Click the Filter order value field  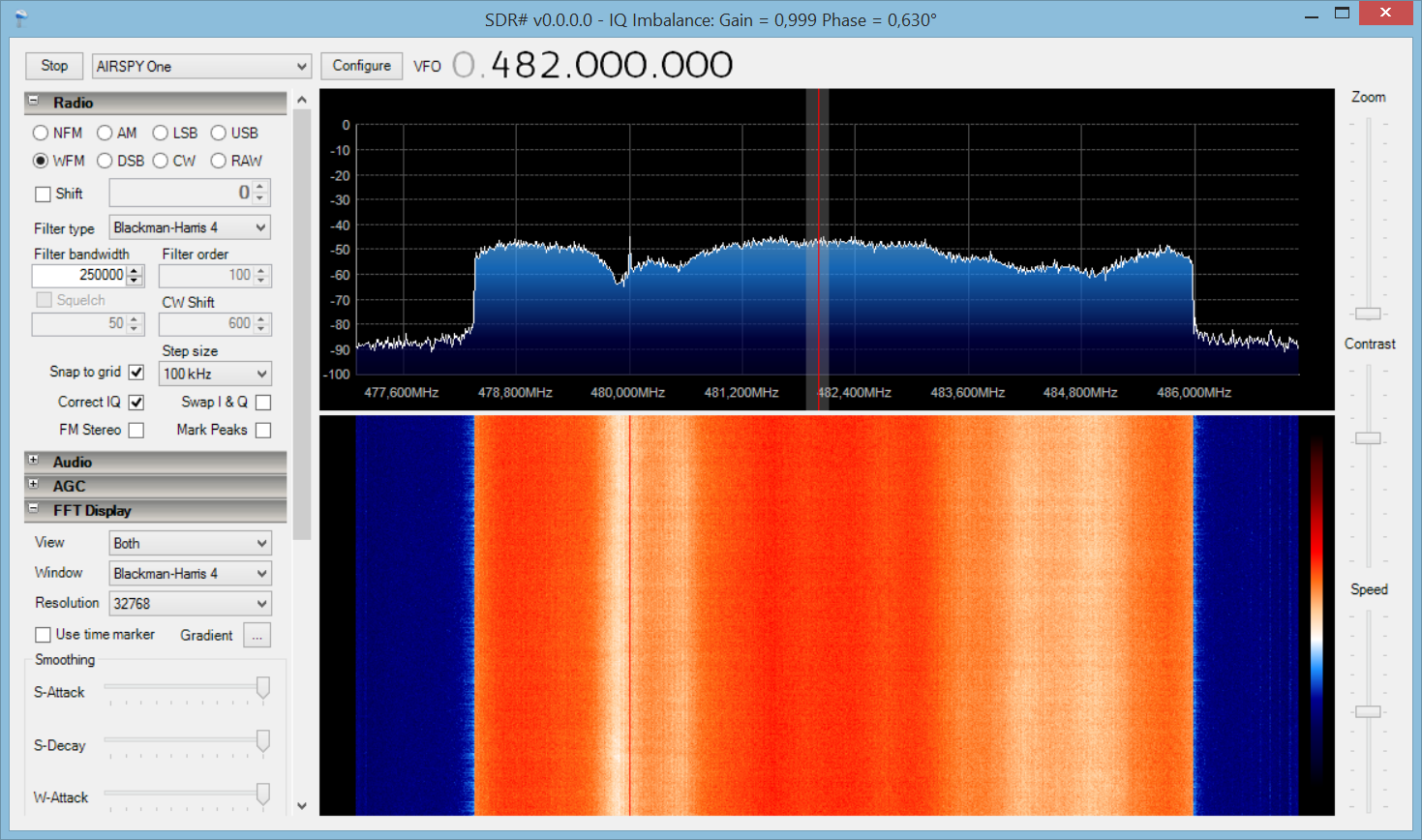(x=206, y=275)
